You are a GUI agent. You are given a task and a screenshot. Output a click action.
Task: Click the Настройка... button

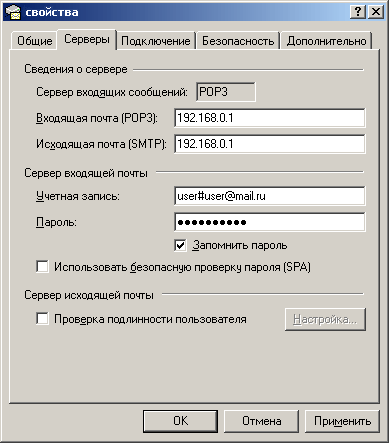point(325,319)
